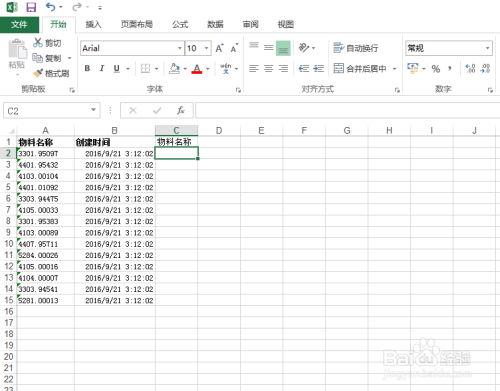
Task: Click the comma style icon
Action: pos(450,69)
